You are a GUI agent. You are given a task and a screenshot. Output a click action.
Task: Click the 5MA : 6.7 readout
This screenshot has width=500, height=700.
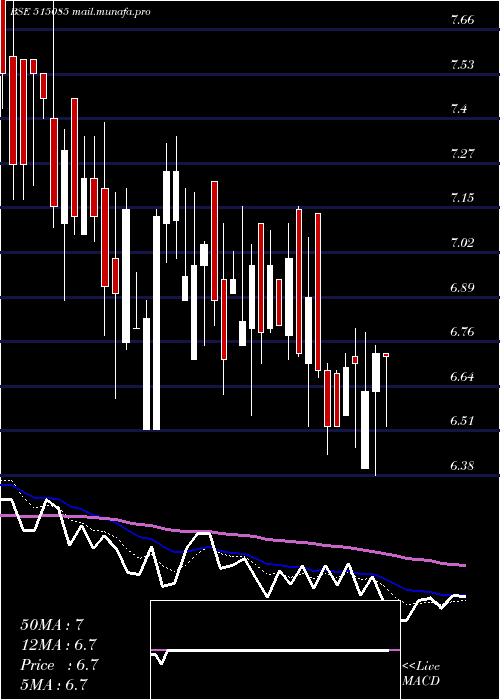53,685
